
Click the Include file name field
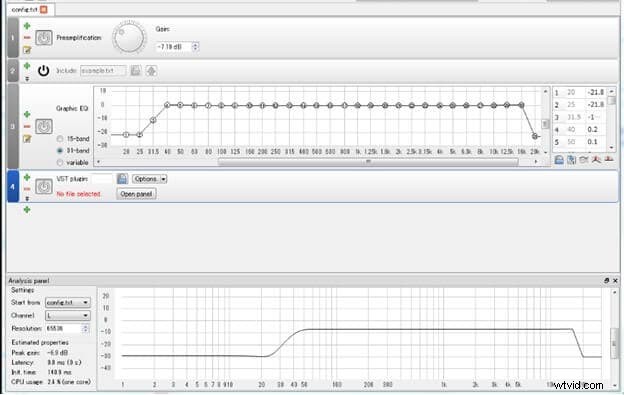pos(103,70)
